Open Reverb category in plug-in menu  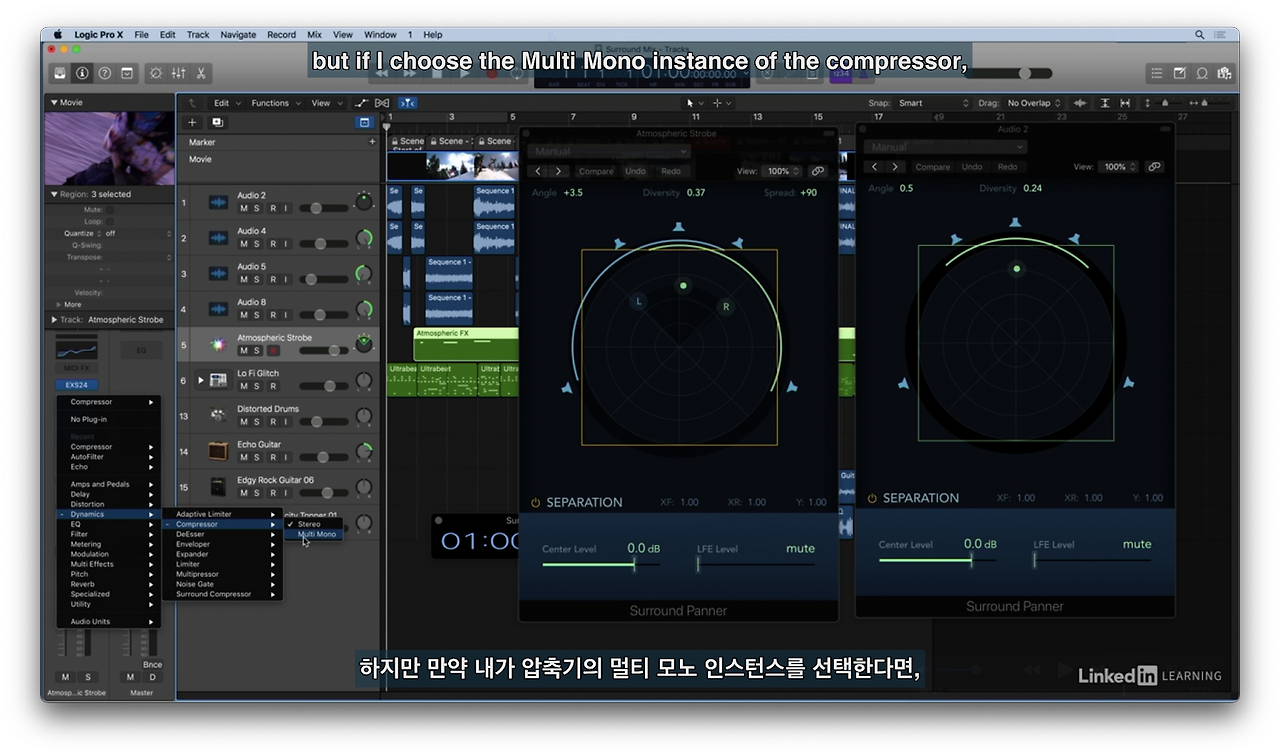[x=108, y=584]
